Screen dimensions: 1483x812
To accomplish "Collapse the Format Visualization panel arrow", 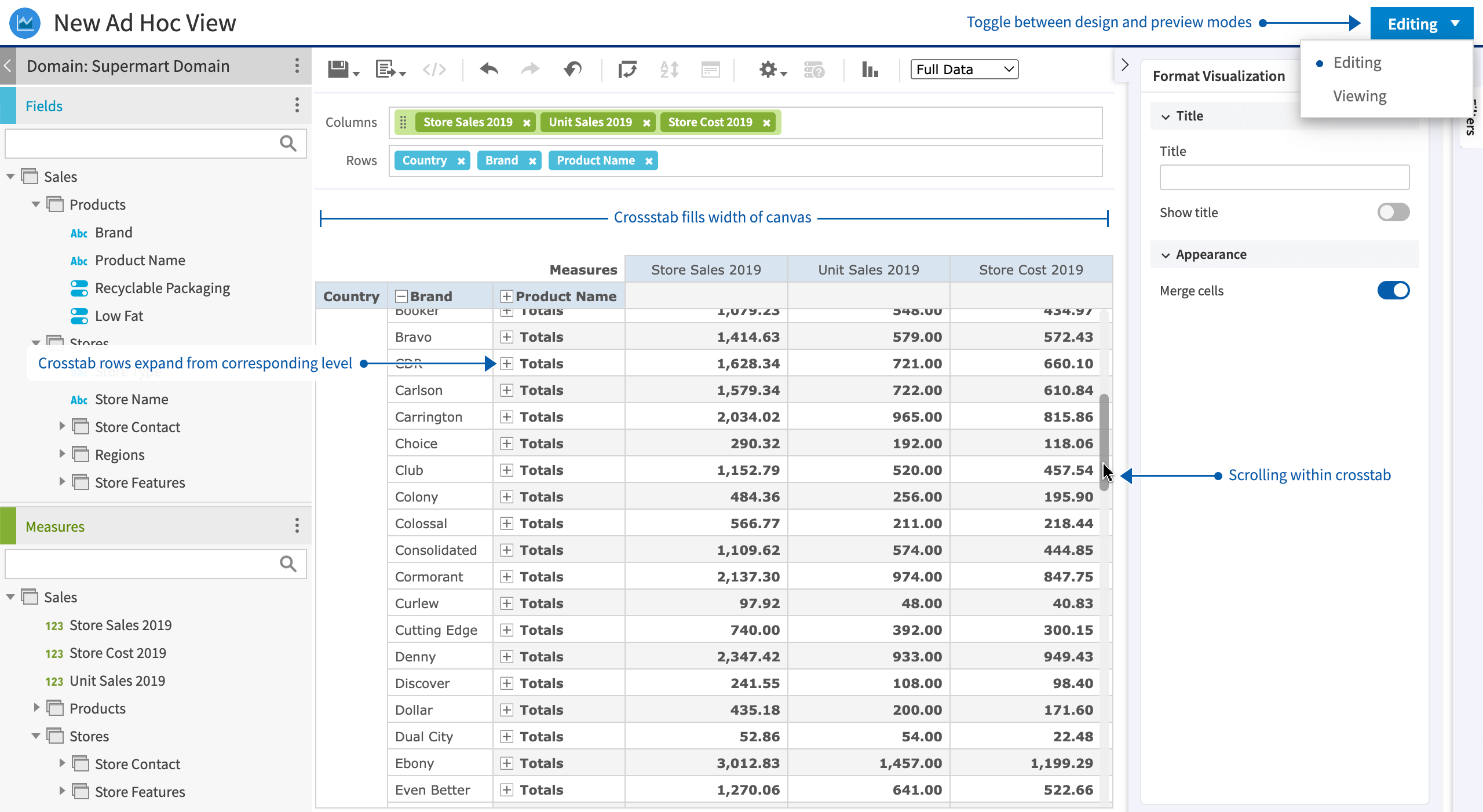I will pyautogui.click(x=1124, y=64).
